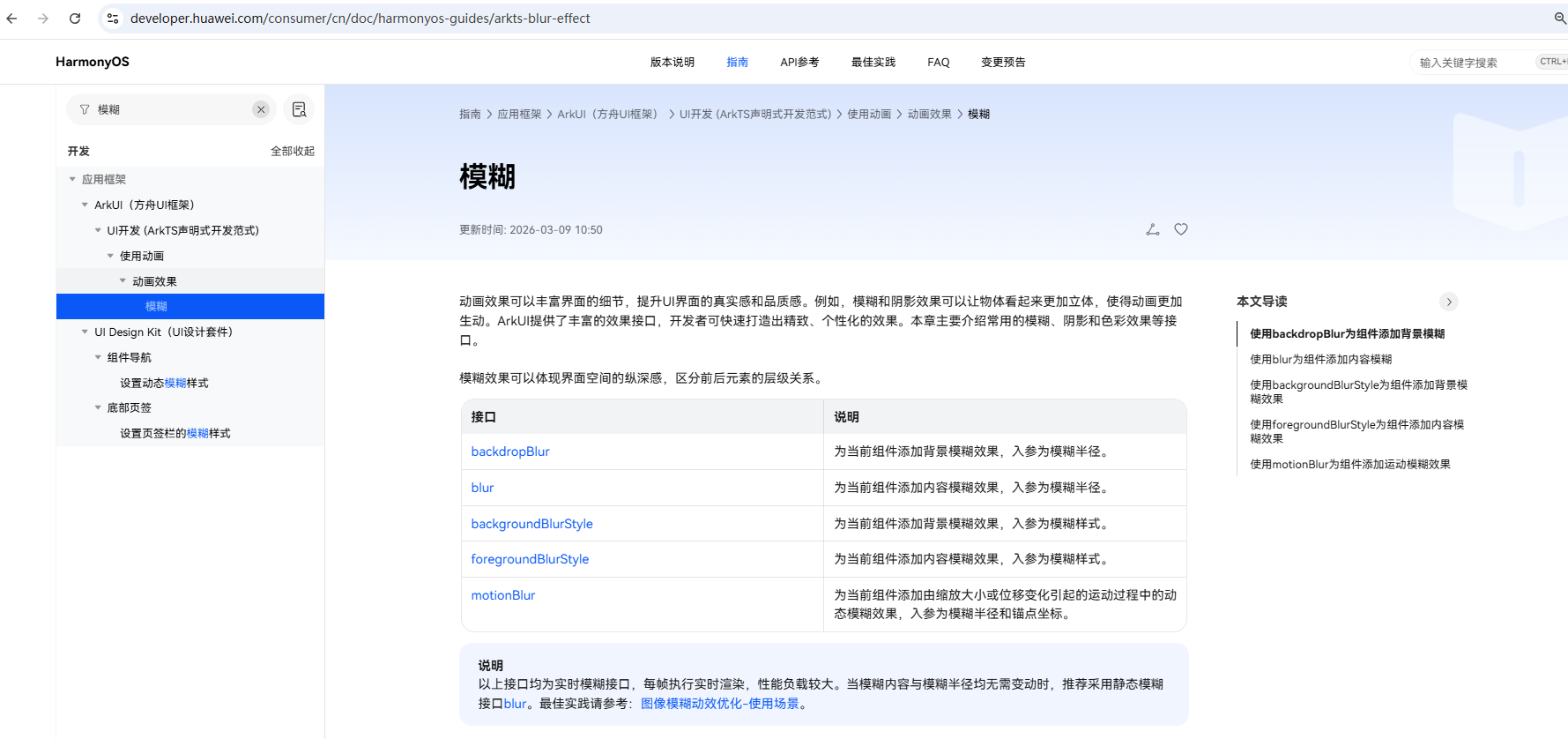Focus the keyword search input field
1568x739 pixels.
(x=1472, y=63)
